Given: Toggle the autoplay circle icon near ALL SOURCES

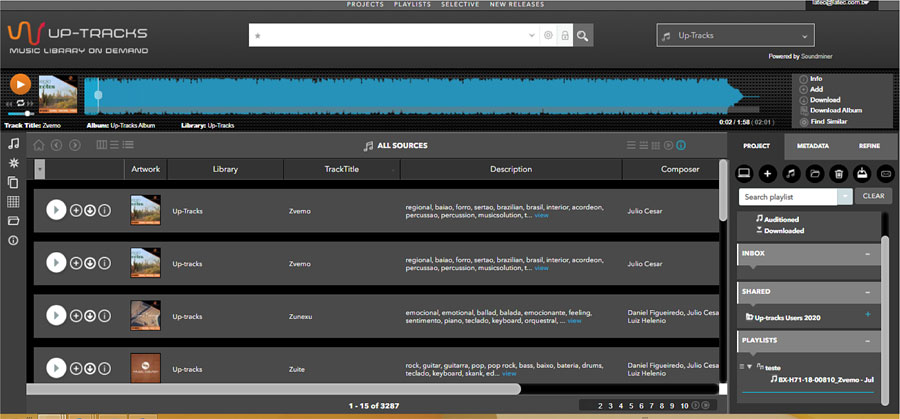Looking at the screenshot, I should click(x=668, y=145).
